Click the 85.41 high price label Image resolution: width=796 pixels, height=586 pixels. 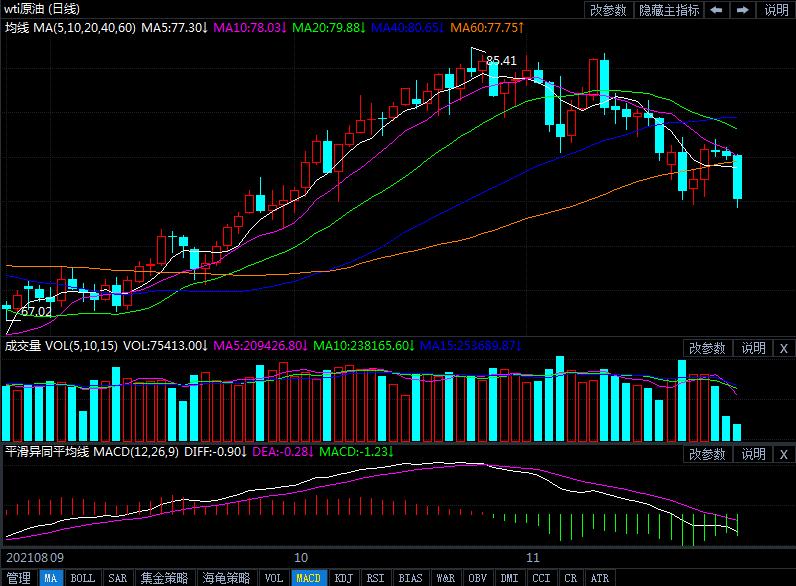501,61
